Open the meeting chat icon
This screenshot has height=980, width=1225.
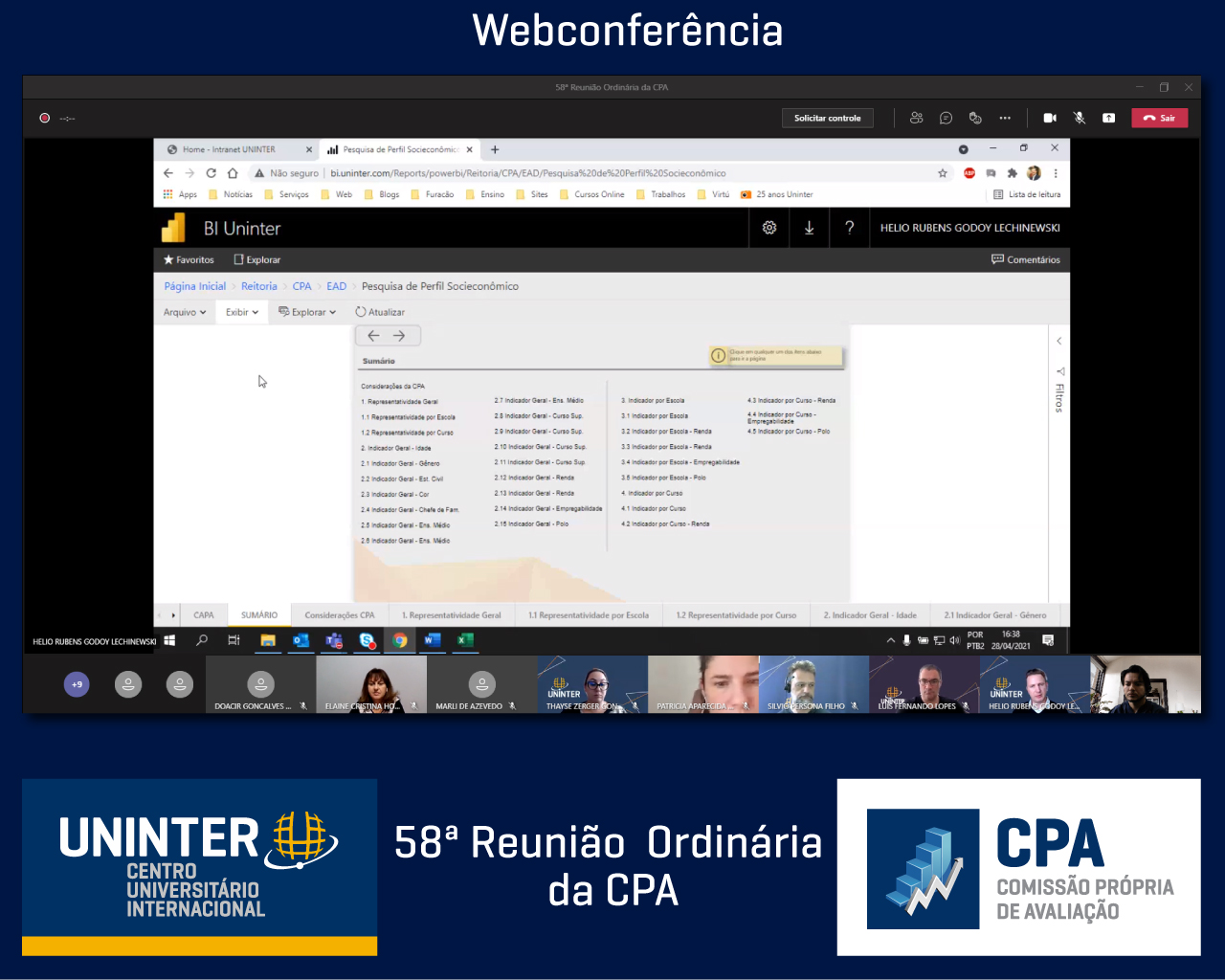pos(946,118)
